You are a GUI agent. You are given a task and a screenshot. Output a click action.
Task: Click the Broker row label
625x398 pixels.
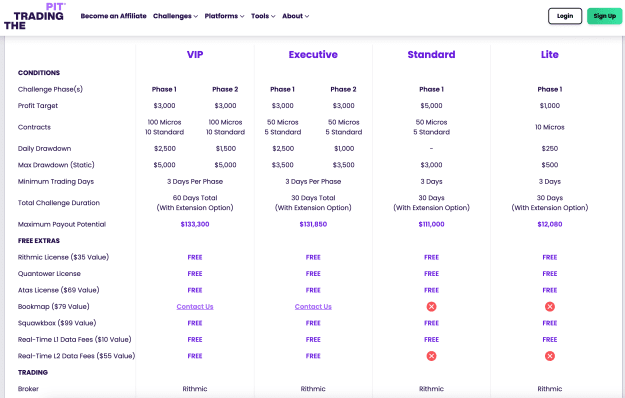(x=28, y=389)
